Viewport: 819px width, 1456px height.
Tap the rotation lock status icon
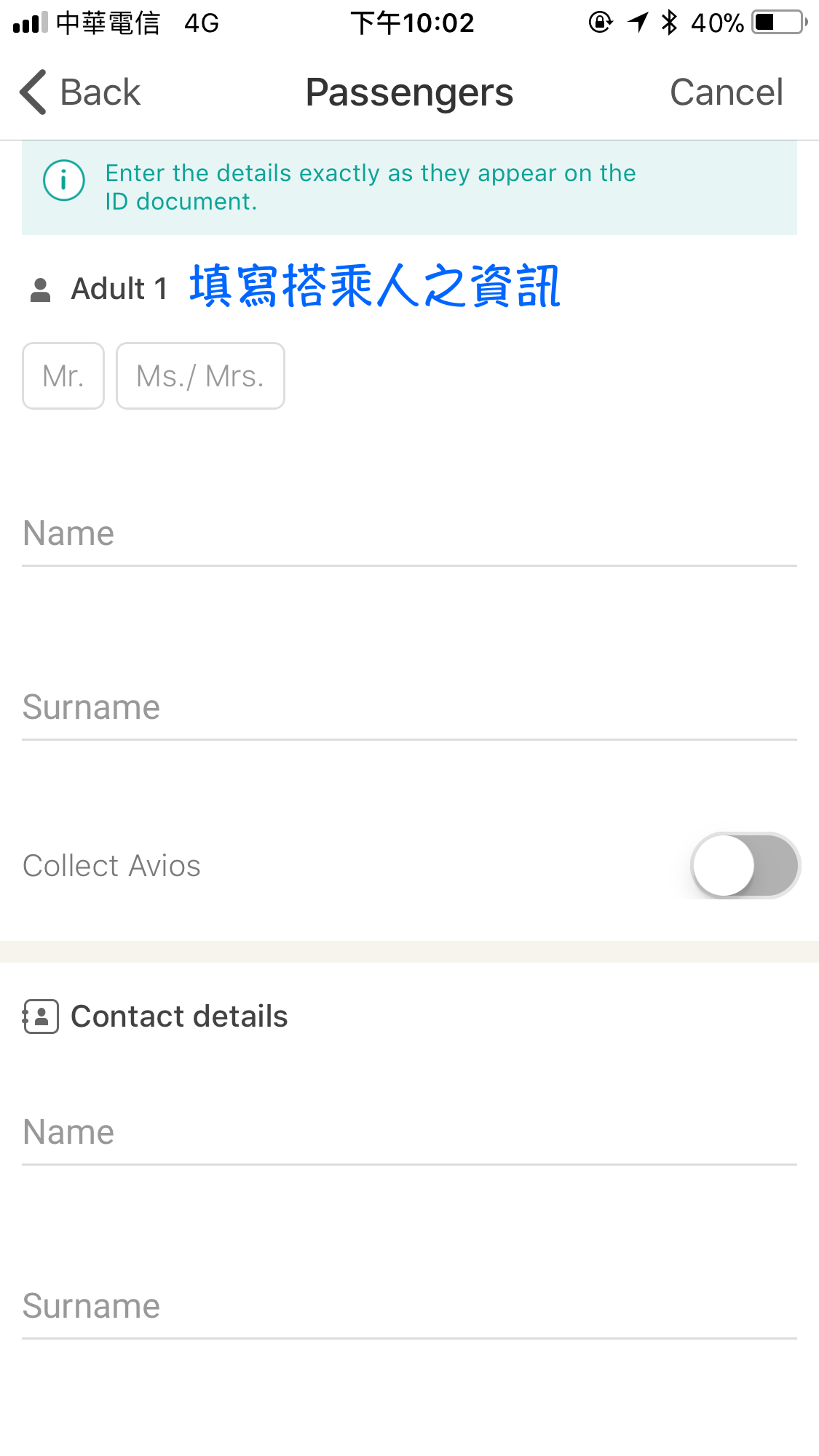pyautogui.click(x=601, y=23)
